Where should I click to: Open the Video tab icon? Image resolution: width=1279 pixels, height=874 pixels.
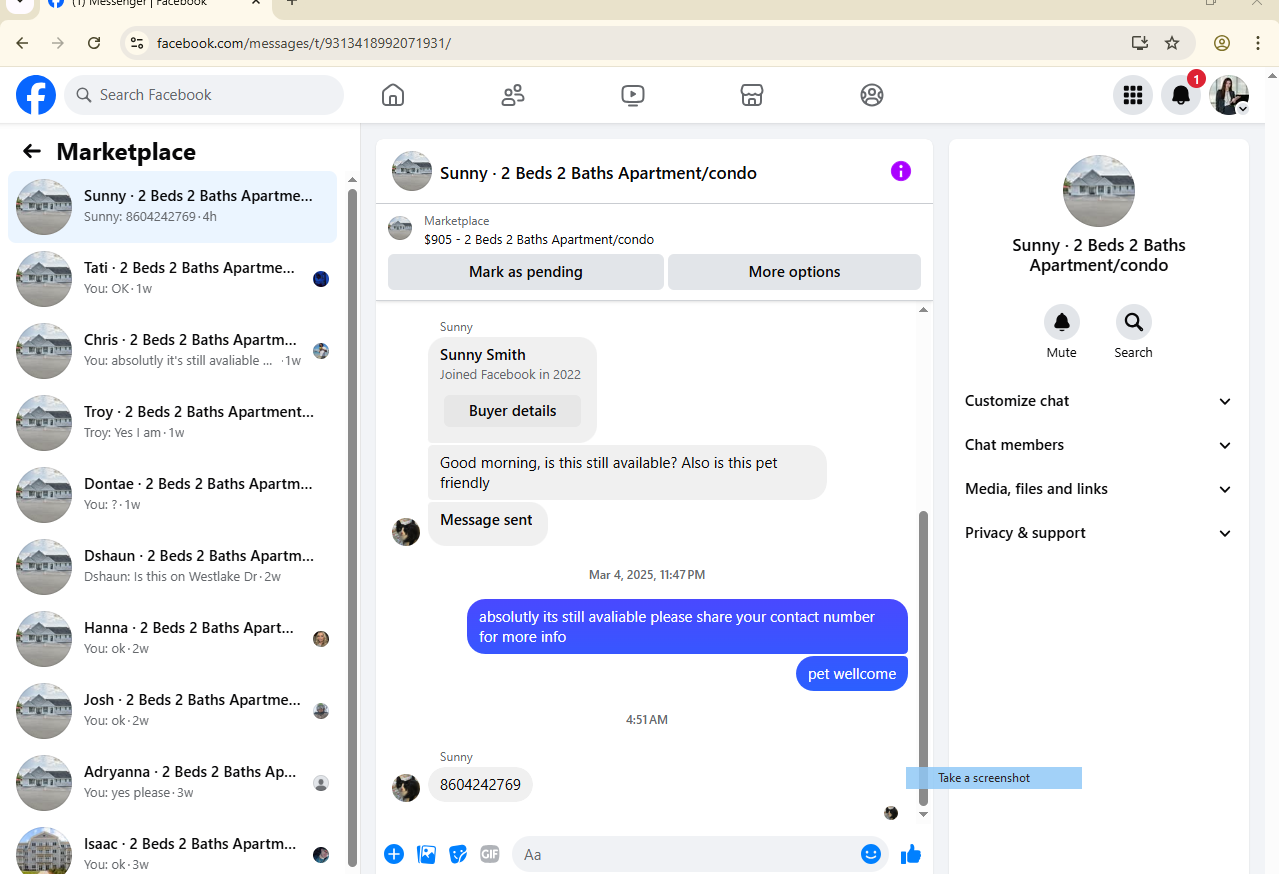[632, 95]
